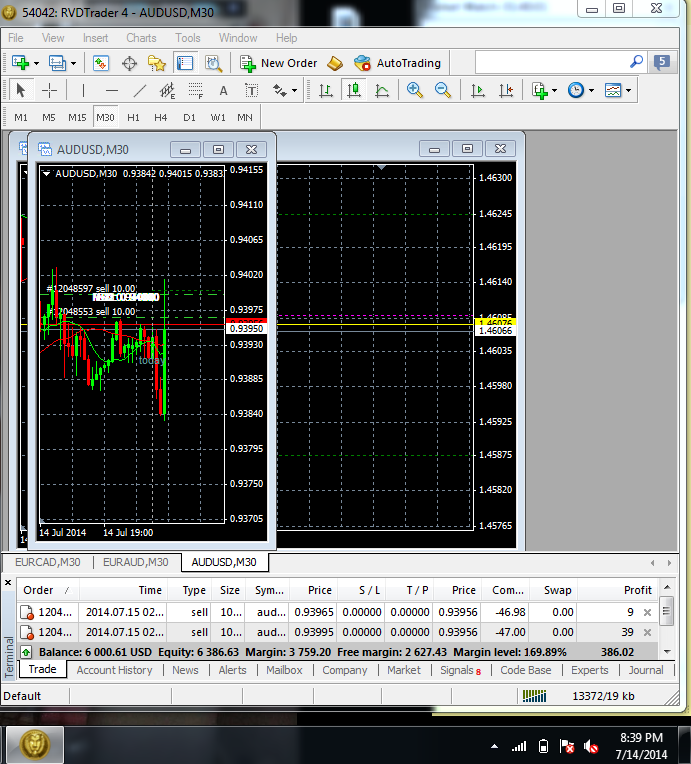
Task: Select the Trendline drawing tool
Action: point(139,91)
